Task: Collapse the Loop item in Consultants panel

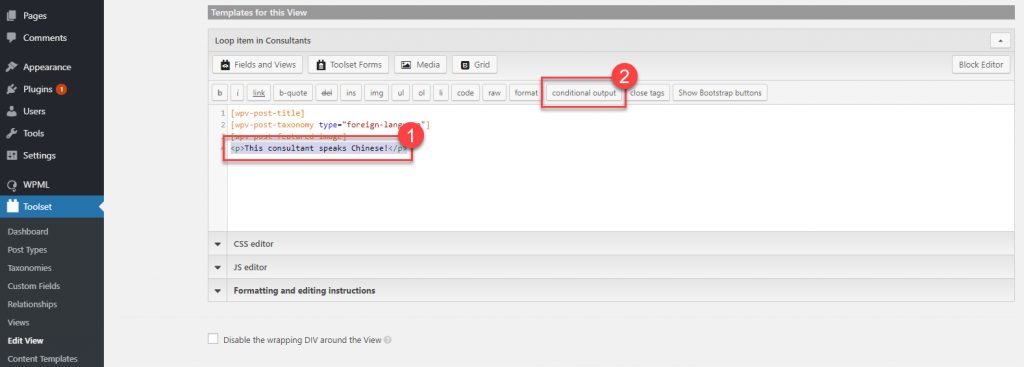Action: point(1000,40)
